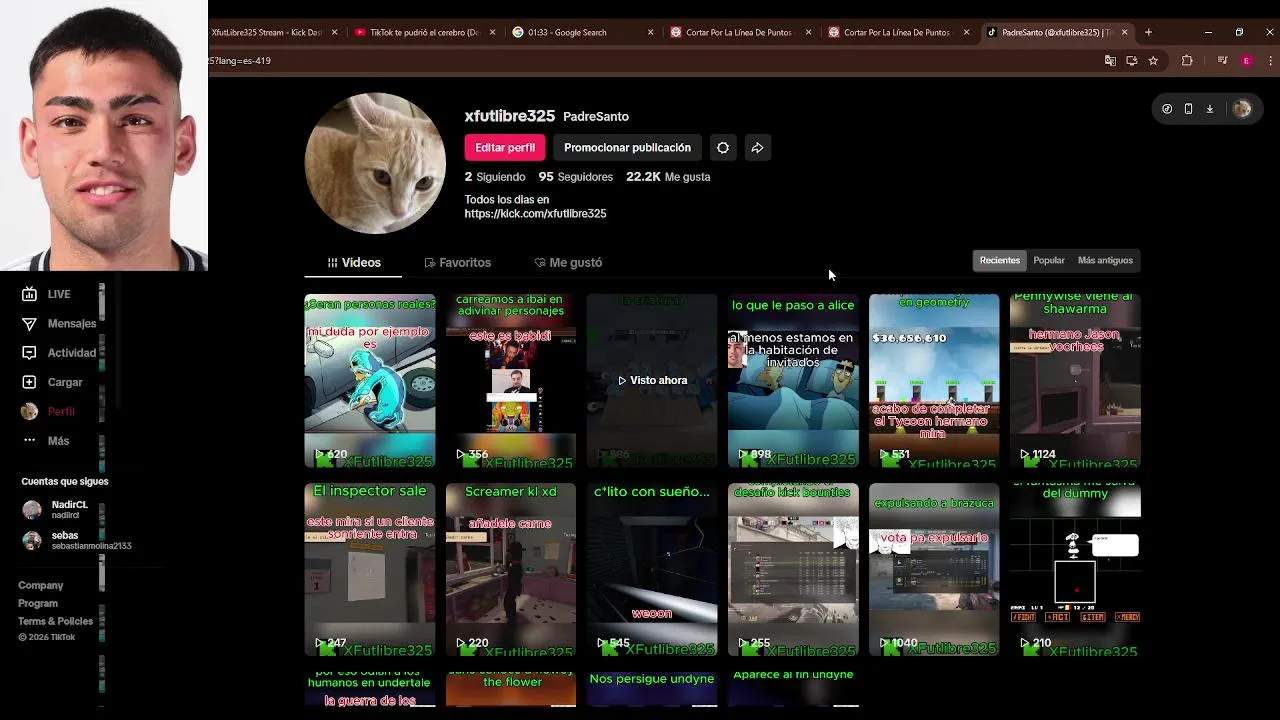Open the dummy Undertale video with 210 views

pos(1075,569)
